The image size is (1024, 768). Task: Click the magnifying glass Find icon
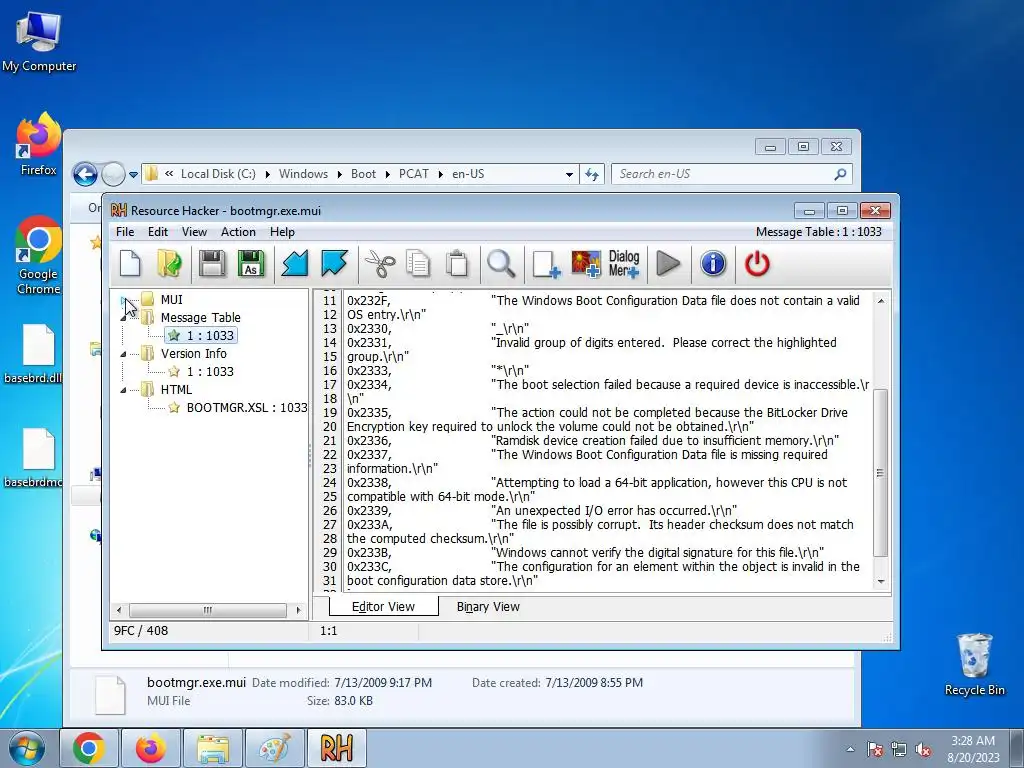[x=501, y=264]
